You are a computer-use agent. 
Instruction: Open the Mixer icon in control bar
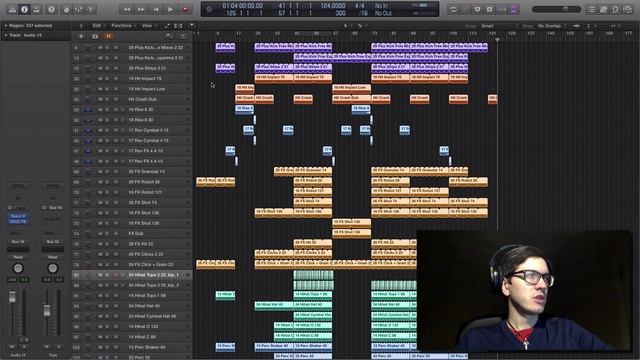coord(78,9)
